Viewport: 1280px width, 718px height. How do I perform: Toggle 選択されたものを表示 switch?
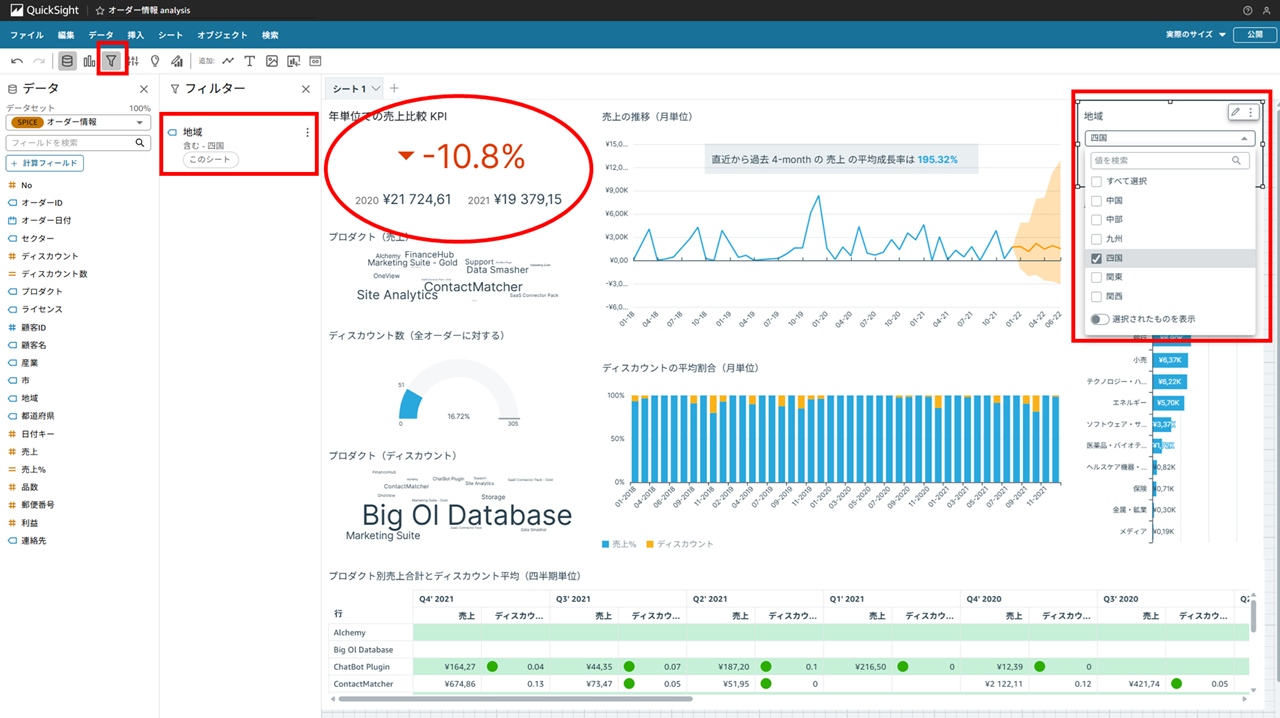pyautogui.click(x=1100, y=319)
